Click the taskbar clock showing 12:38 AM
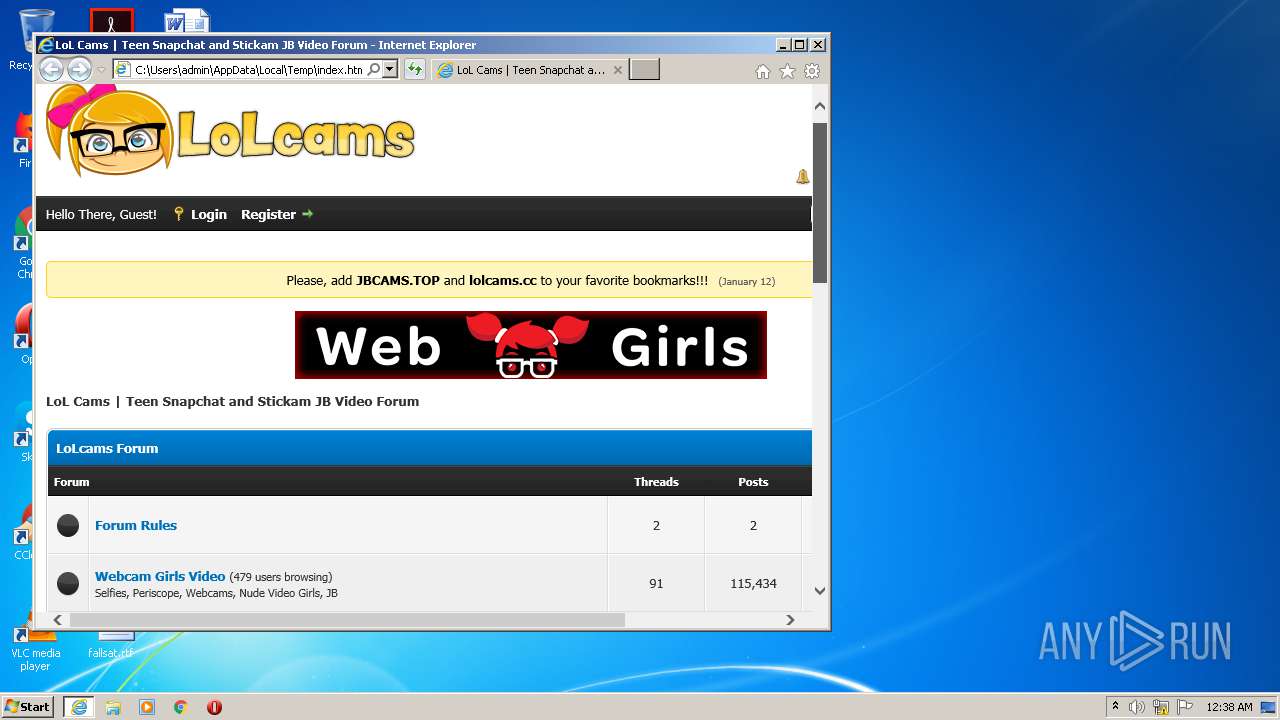 [x=1229, y=707]
